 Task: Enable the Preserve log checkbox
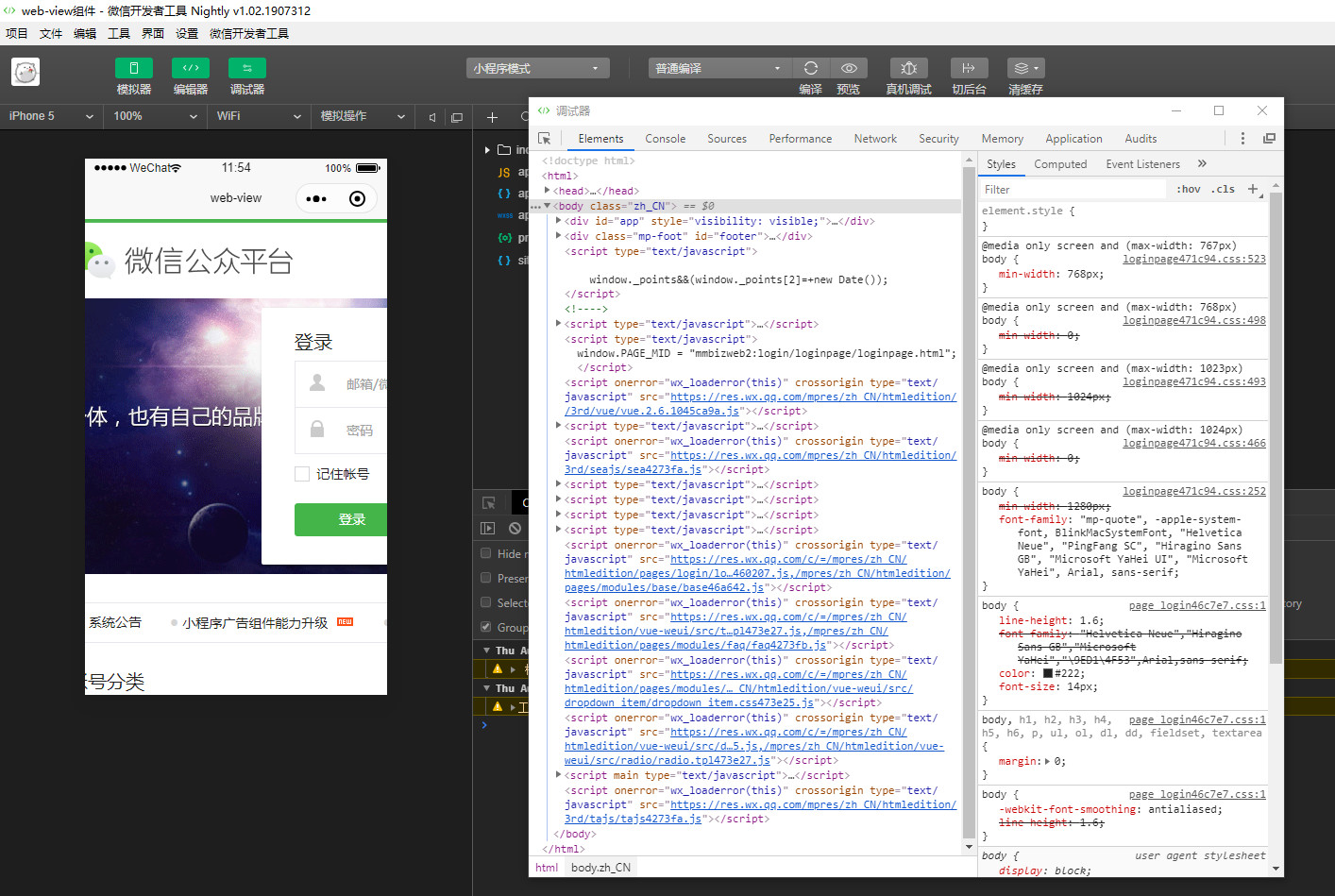486,578
